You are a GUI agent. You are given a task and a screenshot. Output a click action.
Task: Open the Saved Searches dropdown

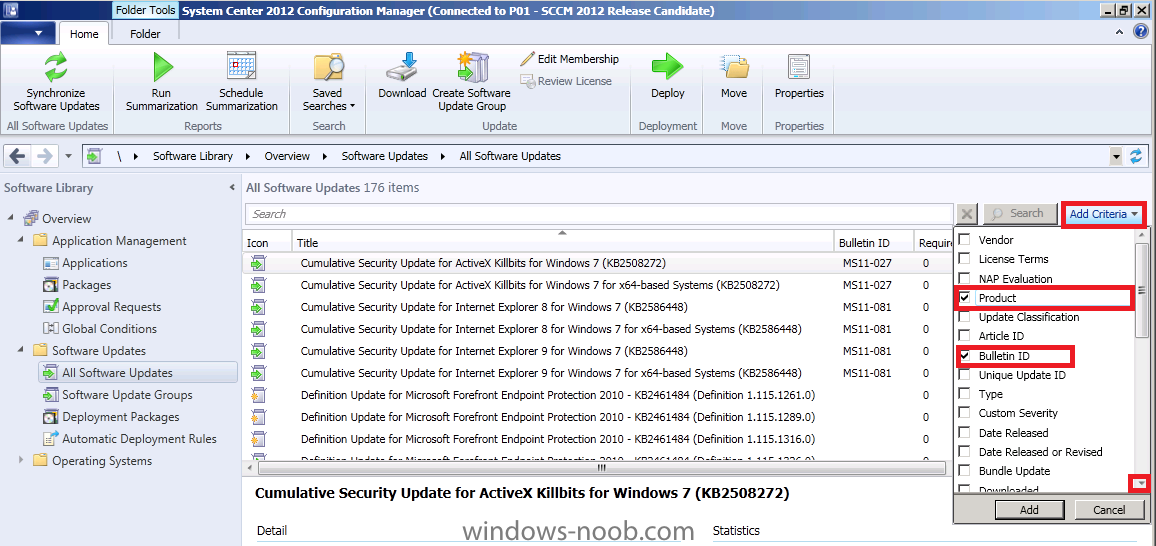coord(328,99)
